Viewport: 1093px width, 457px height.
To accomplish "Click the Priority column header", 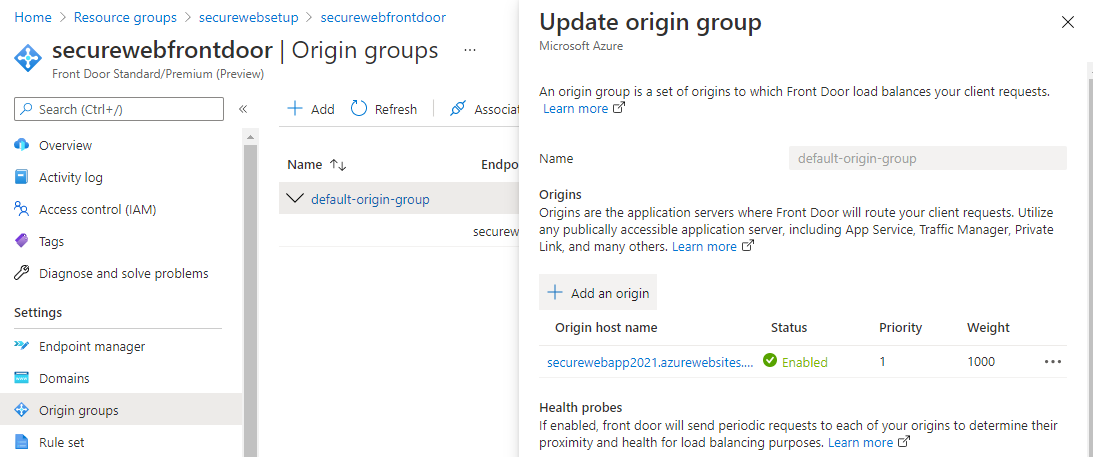I will [901, 327].
